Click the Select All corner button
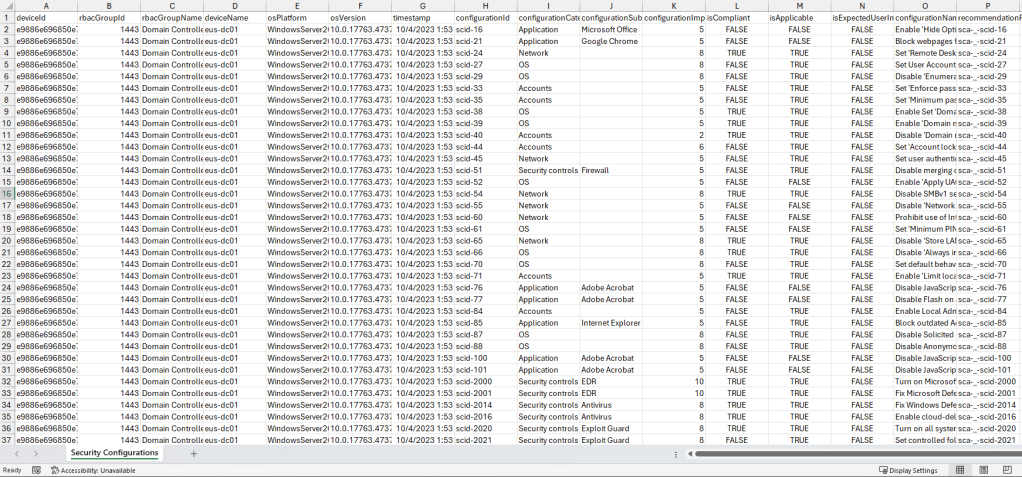Viewport: 1022px width, 477px height. click(6, 6)
